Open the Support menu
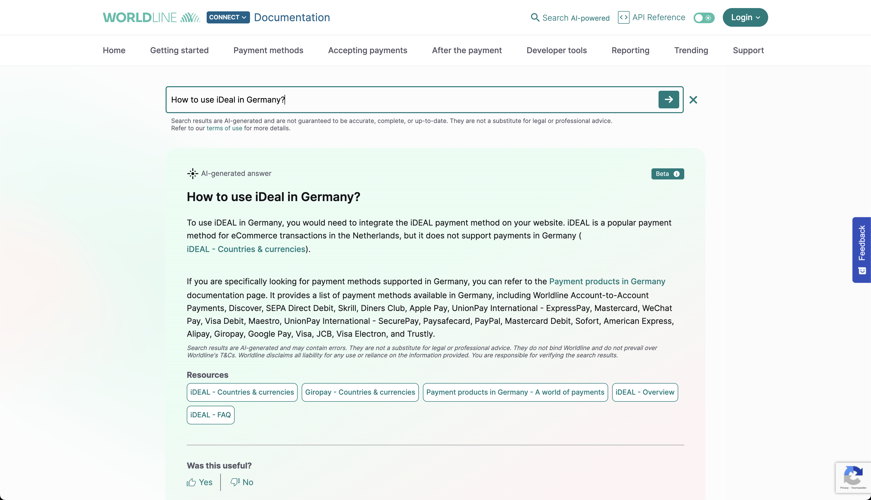 [748, 50]
